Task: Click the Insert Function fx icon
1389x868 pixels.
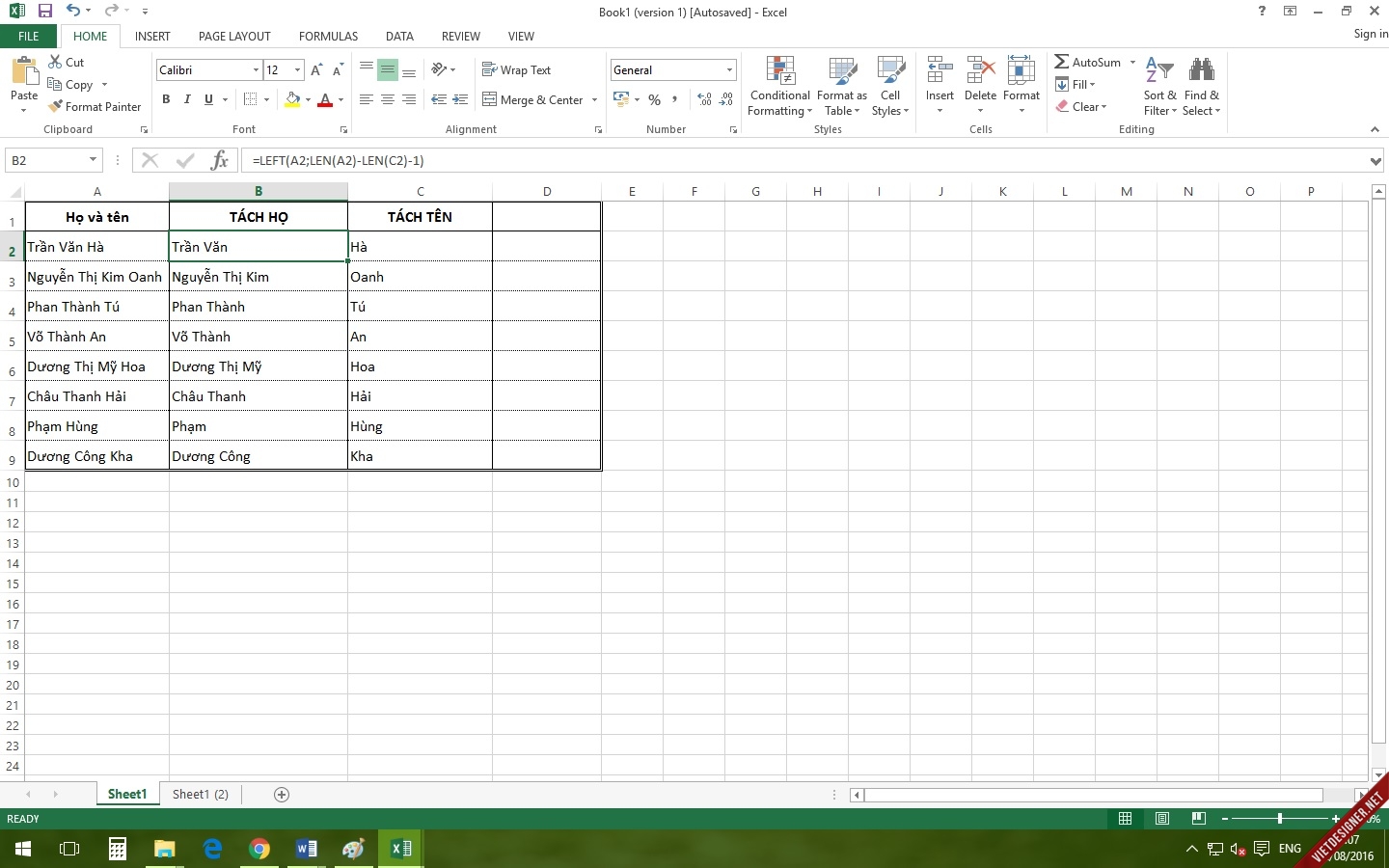Action: pos(219,160)
